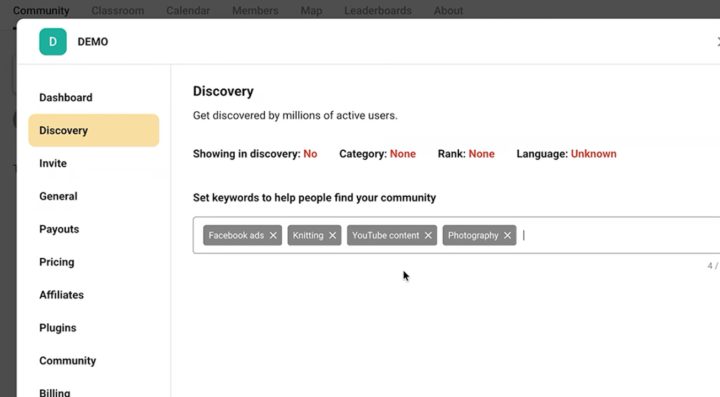Switch to the Leaderboards tab
This screenshot has width=720, height=397.
[x=378, y=11]
